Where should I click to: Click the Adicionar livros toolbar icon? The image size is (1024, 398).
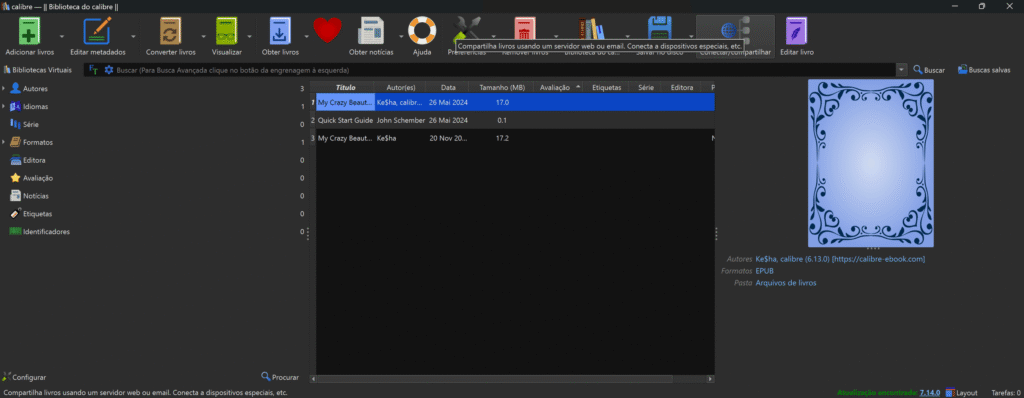[x=29, y=31]
